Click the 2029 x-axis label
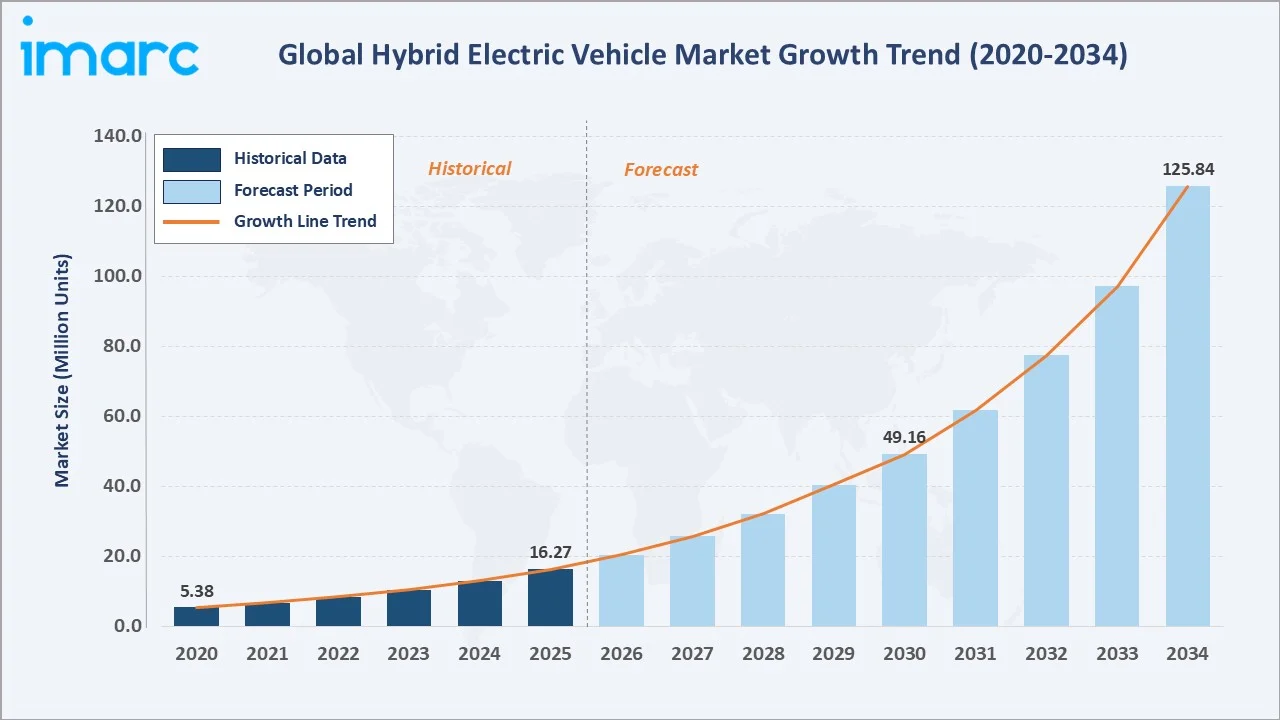The height and width of the screenshot is (720, 1280). pos(834,654)
